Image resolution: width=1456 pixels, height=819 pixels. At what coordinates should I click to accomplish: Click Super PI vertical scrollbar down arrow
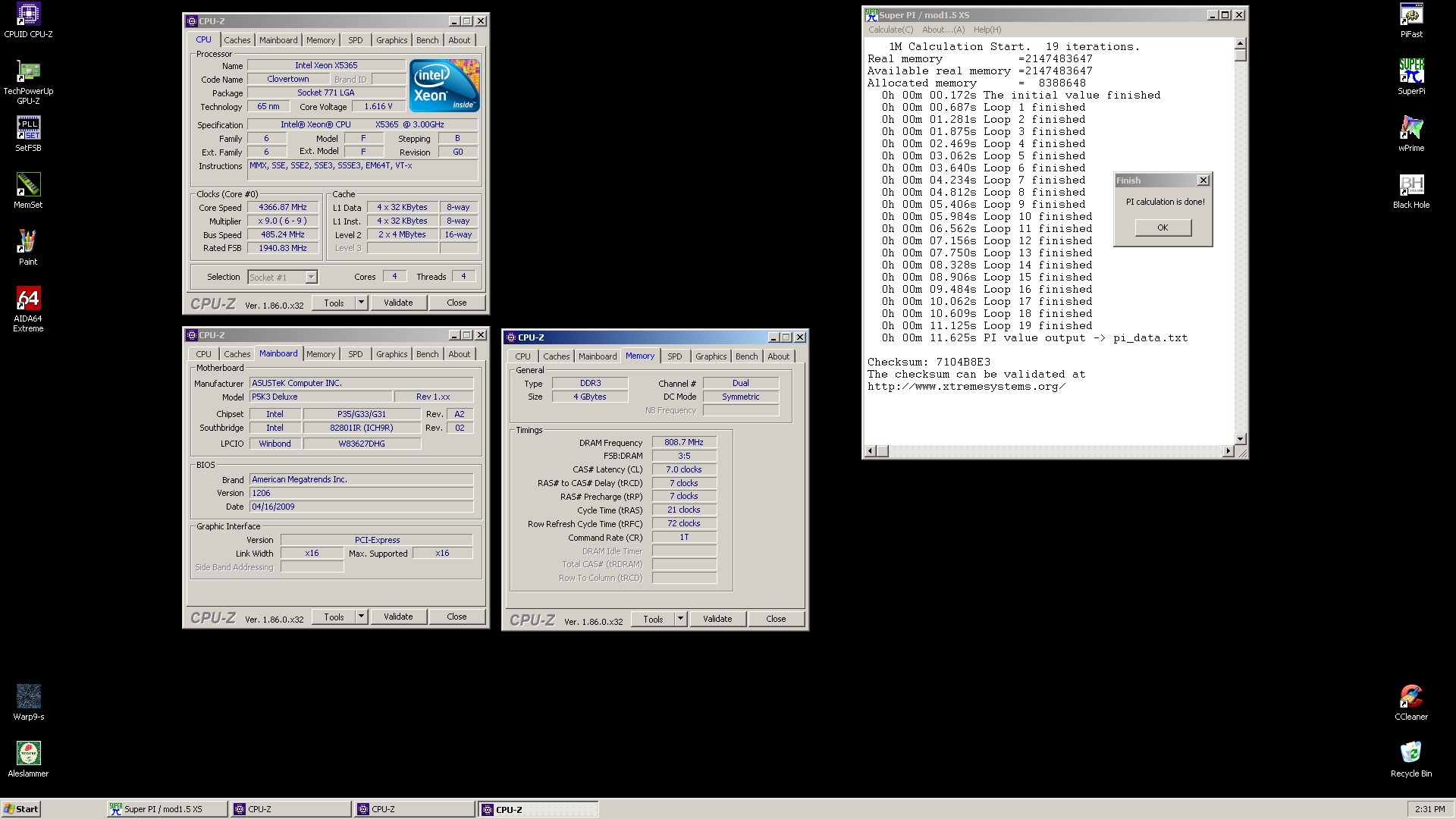[x=1241, y=439]
